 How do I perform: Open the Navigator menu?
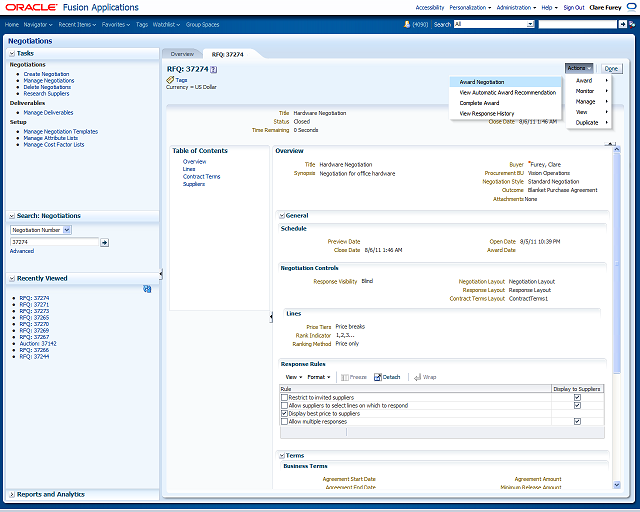point(38,24)
